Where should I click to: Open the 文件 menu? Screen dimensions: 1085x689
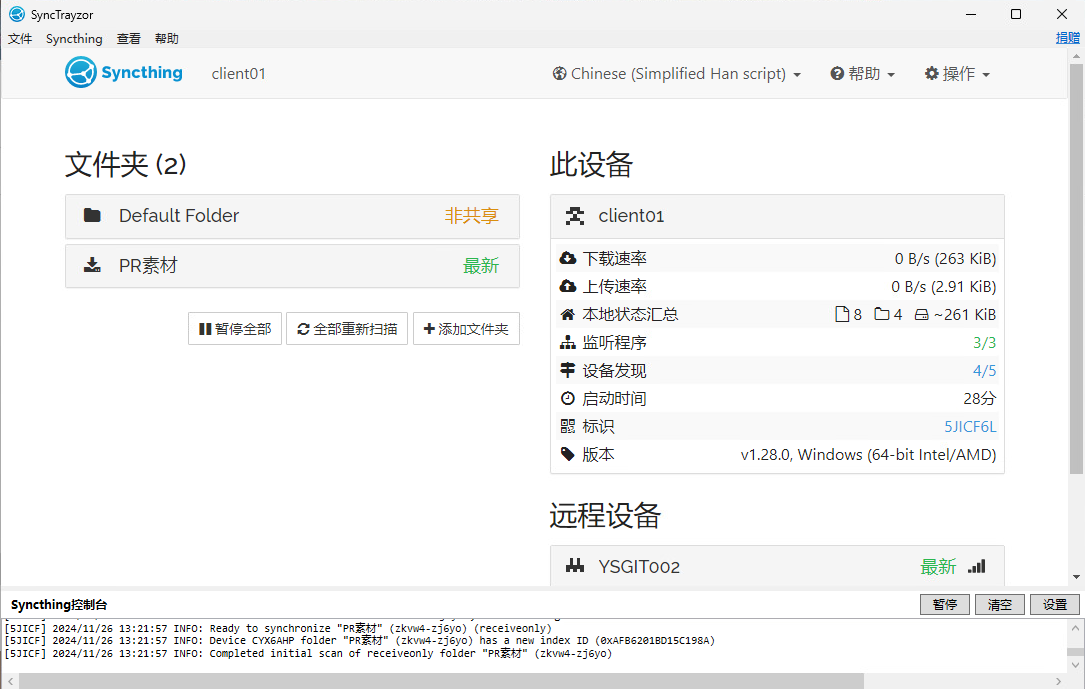(x=20, y=39)
